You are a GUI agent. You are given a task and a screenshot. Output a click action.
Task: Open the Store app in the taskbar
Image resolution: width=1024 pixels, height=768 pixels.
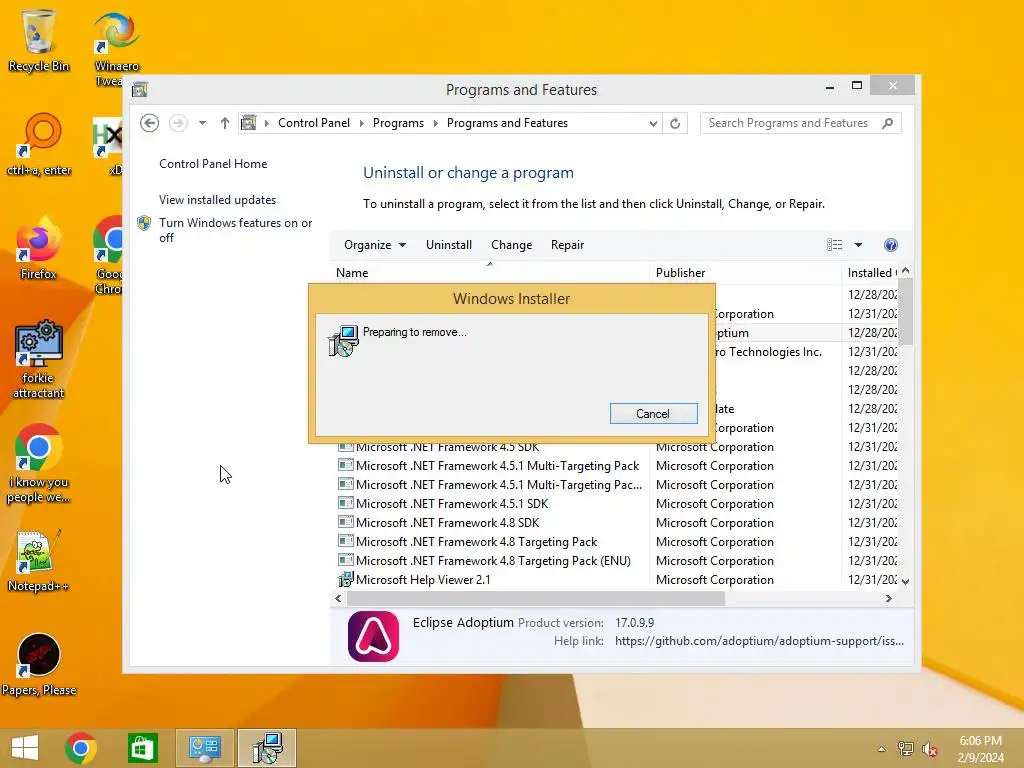pos(142,748)
